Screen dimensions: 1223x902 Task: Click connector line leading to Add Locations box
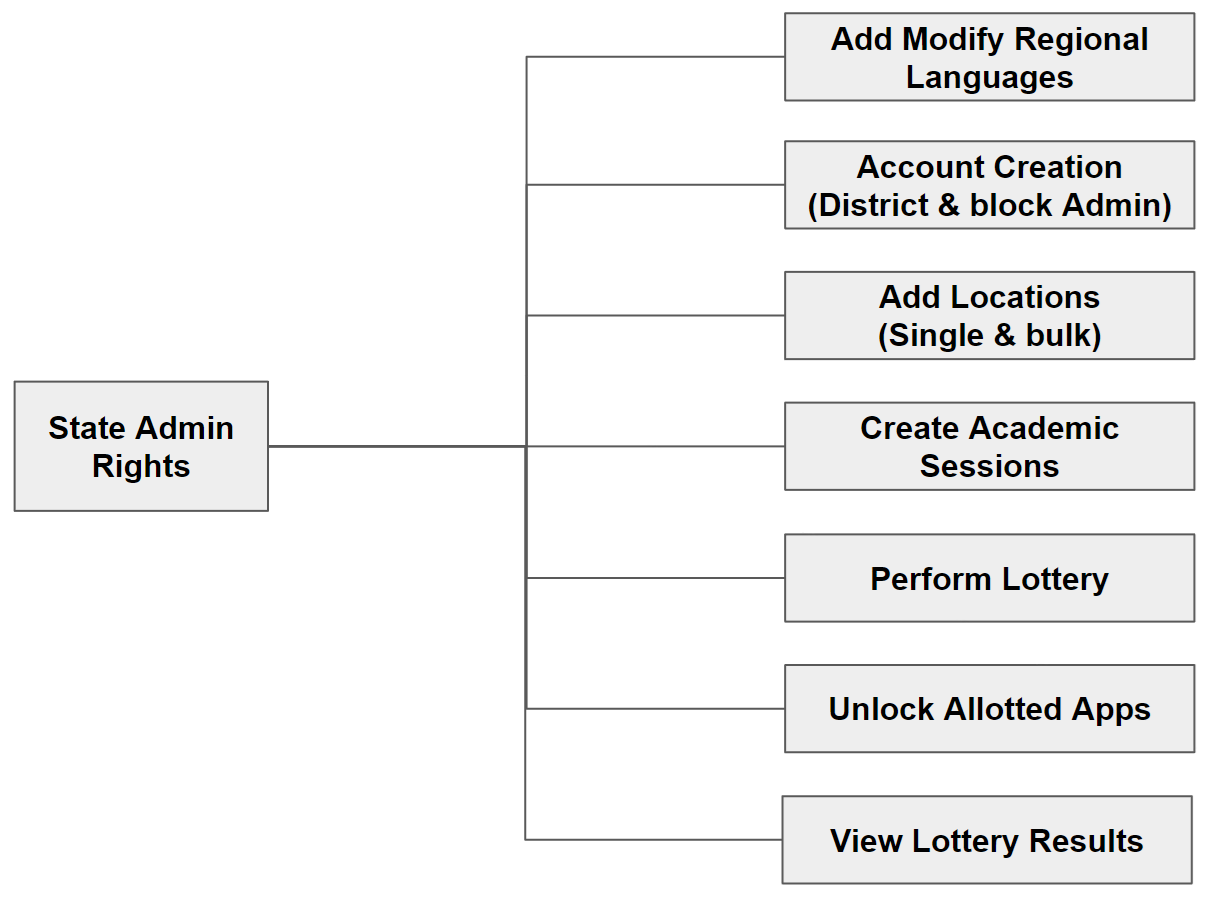655,315
